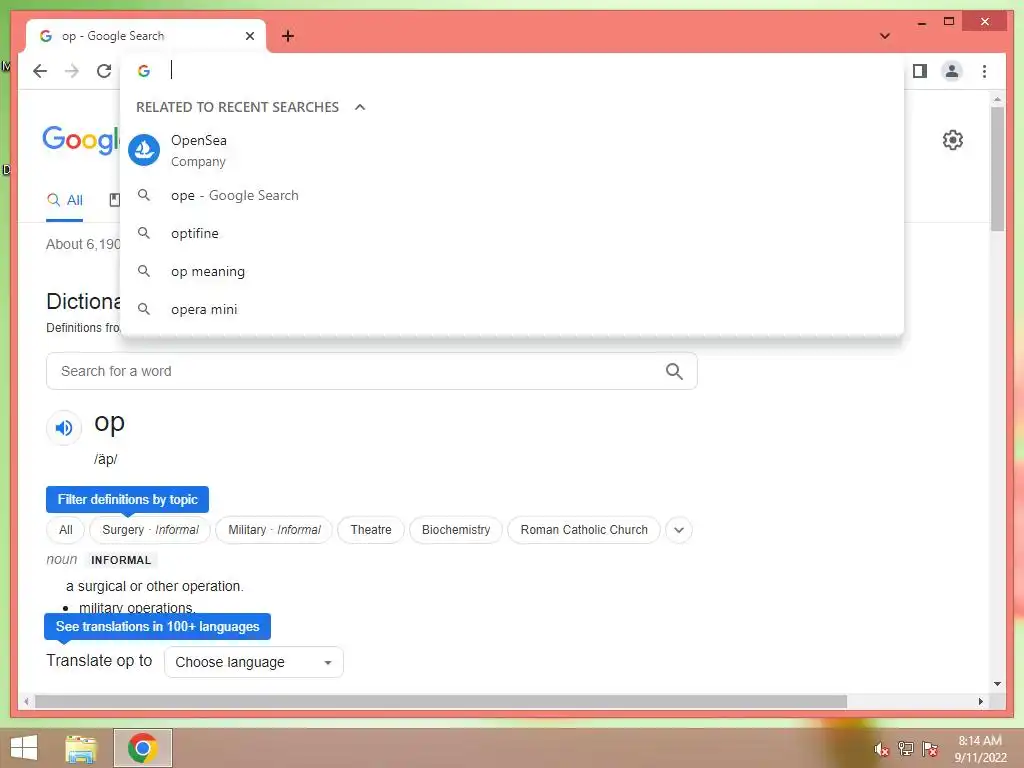Click the horizontal scroll left arrow
This screenshot has width=1024, height=768.
click(26, 701)
